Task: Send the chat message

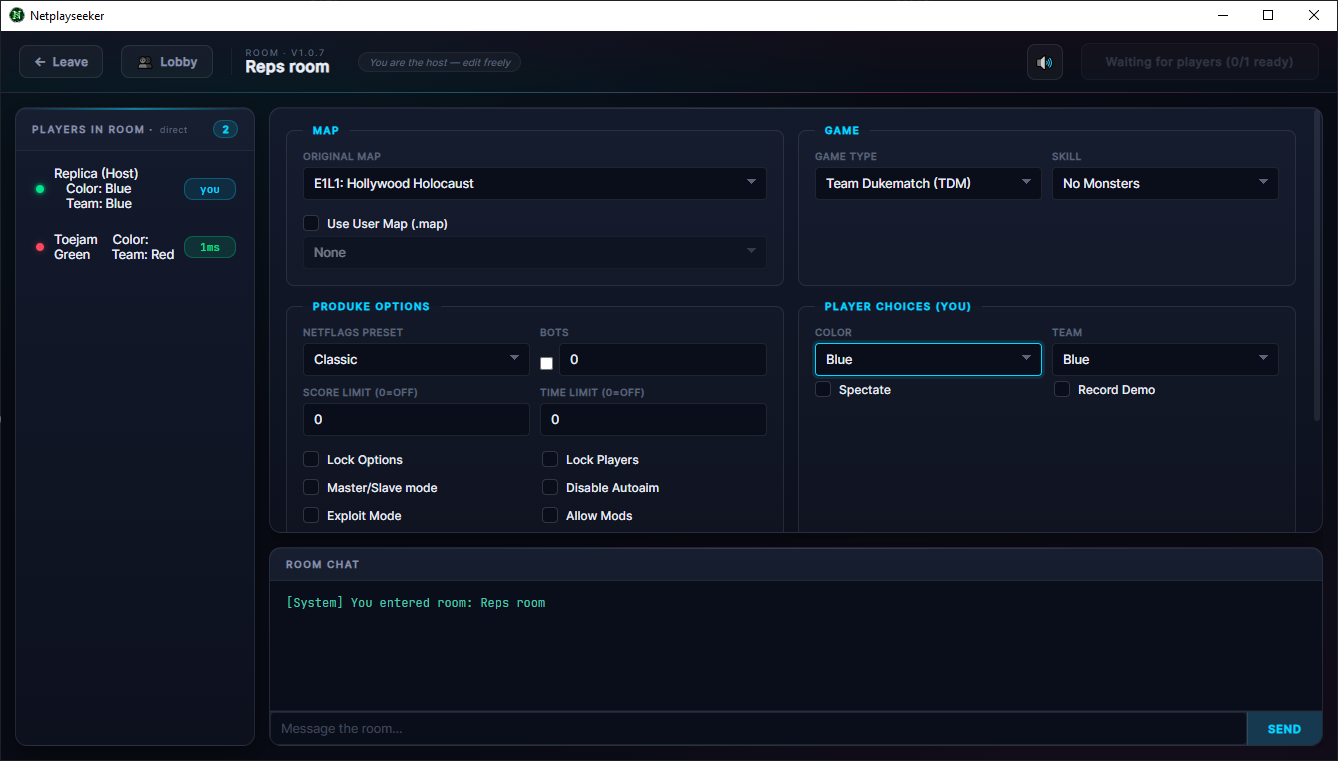Action: point(1284,729)
